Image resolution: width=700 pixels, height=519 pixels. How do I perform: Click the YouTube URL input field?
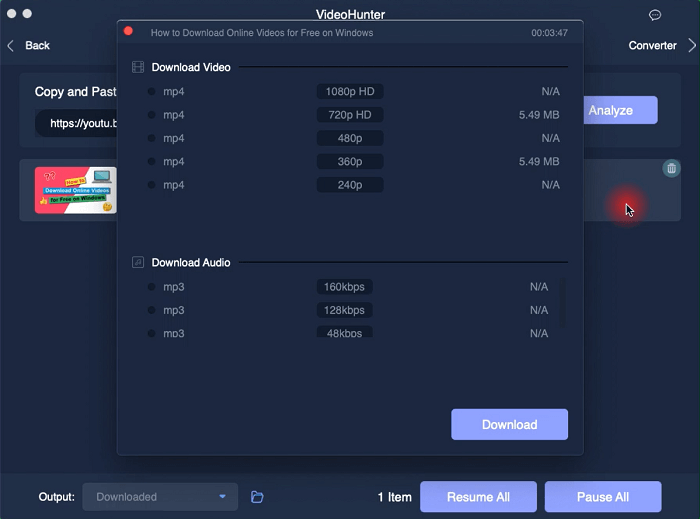tap(77, 123)
